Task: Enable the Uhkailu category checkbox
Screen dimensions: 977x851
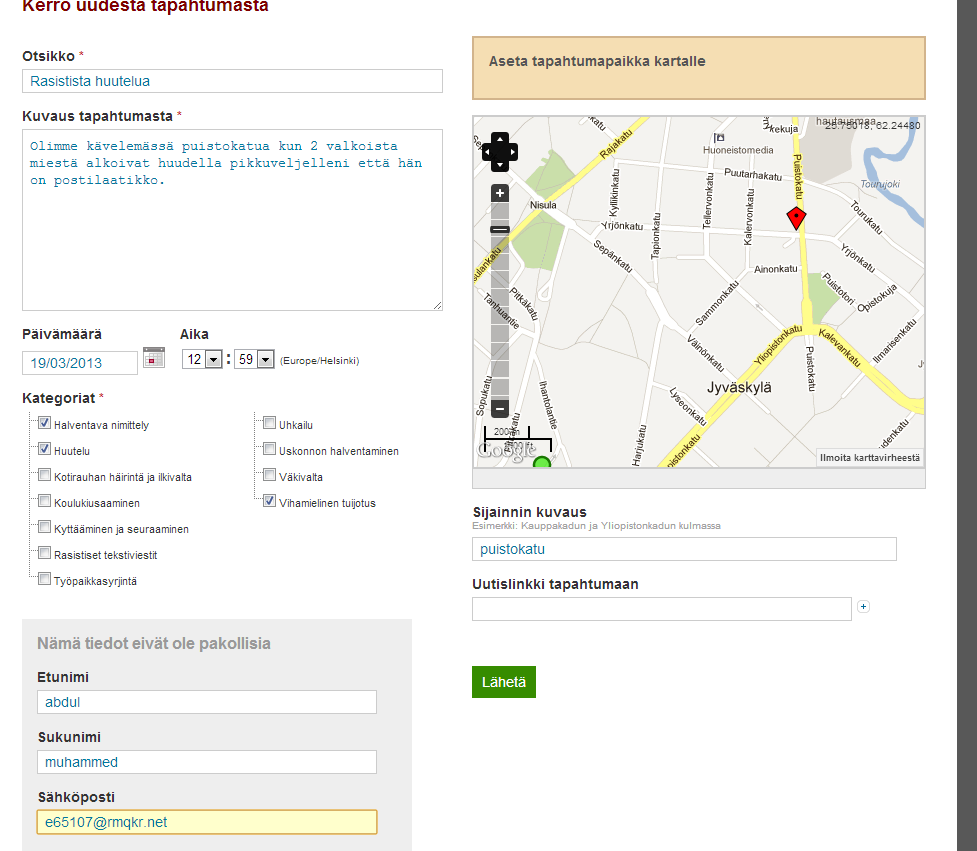Action: 269,424
